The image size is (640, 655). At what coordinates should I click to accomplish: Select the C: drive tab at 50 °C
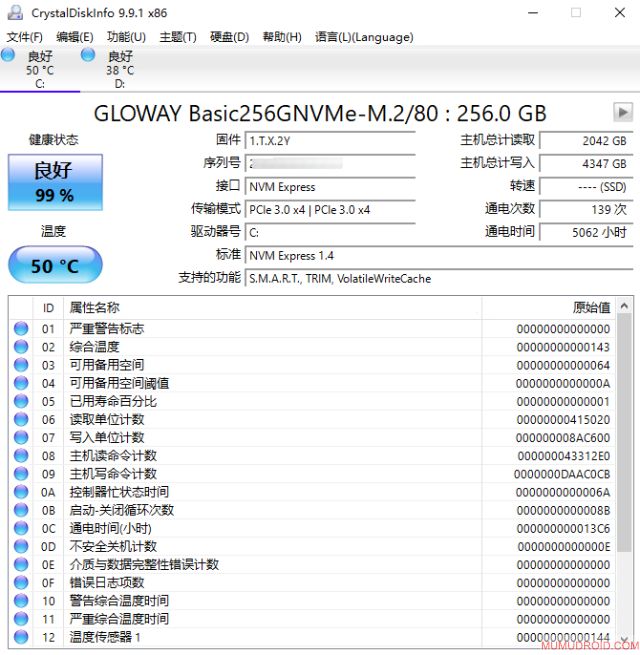[40, 69]
